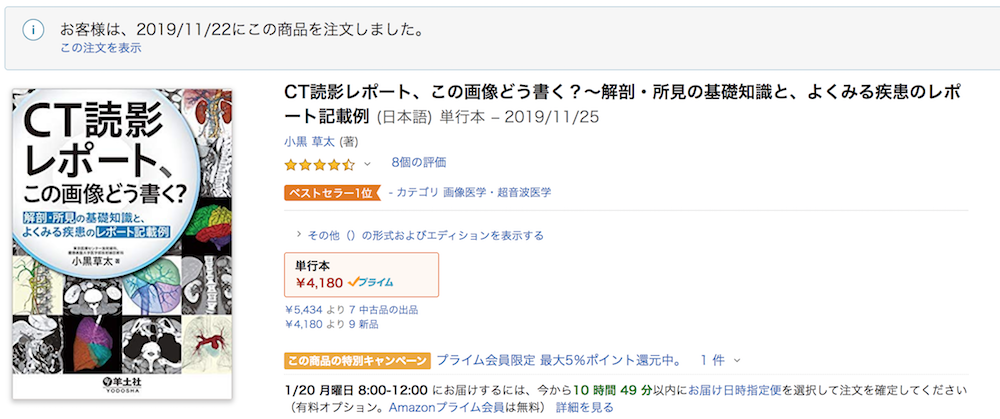Select the 単行本 format box
Screen dimensions: 1000x419
(x=362, y=274)
